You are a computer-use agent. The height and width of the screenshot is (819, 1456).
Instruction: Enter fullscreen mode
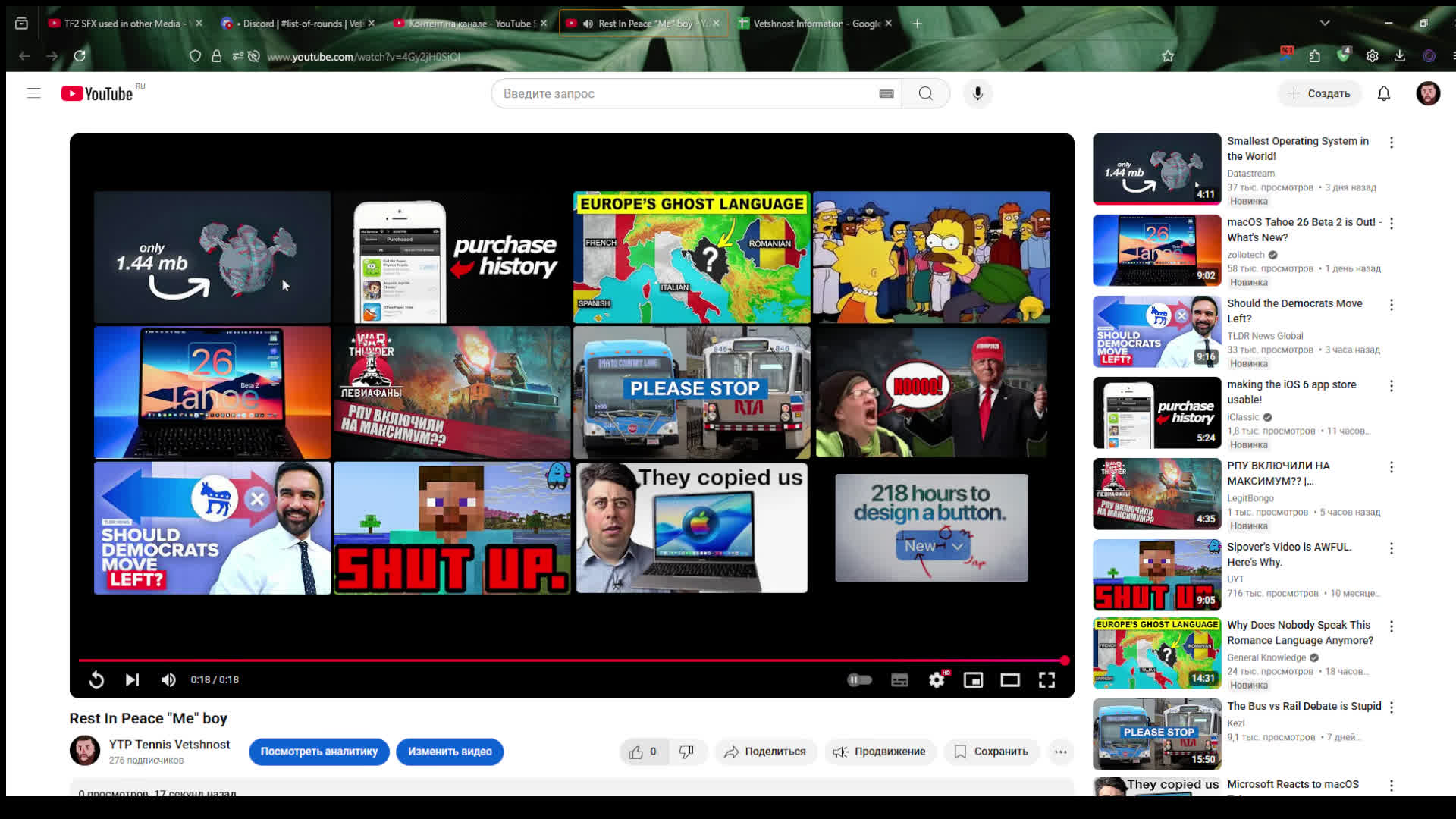coord(1046,679)
